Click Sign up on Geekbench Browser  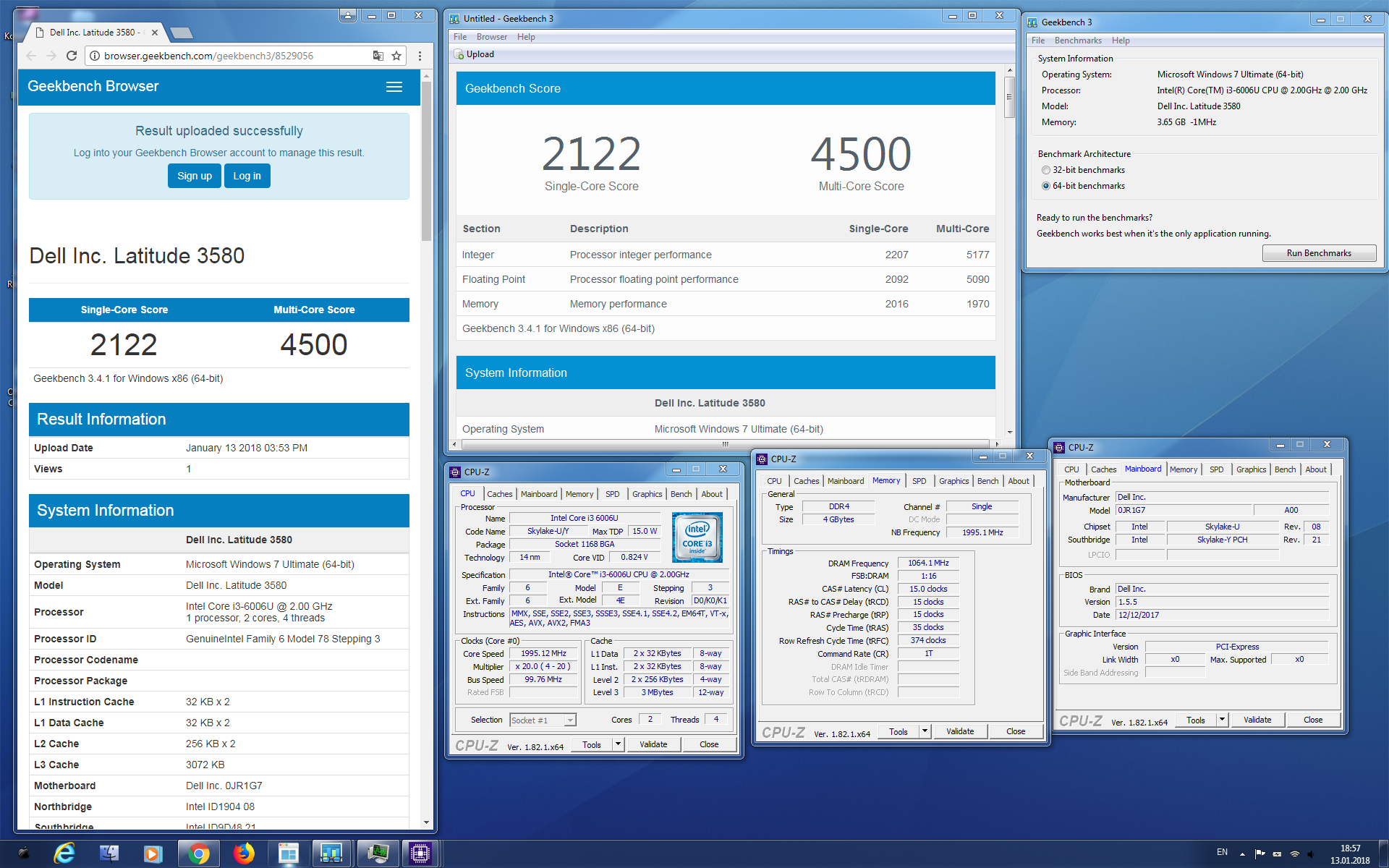195,176
